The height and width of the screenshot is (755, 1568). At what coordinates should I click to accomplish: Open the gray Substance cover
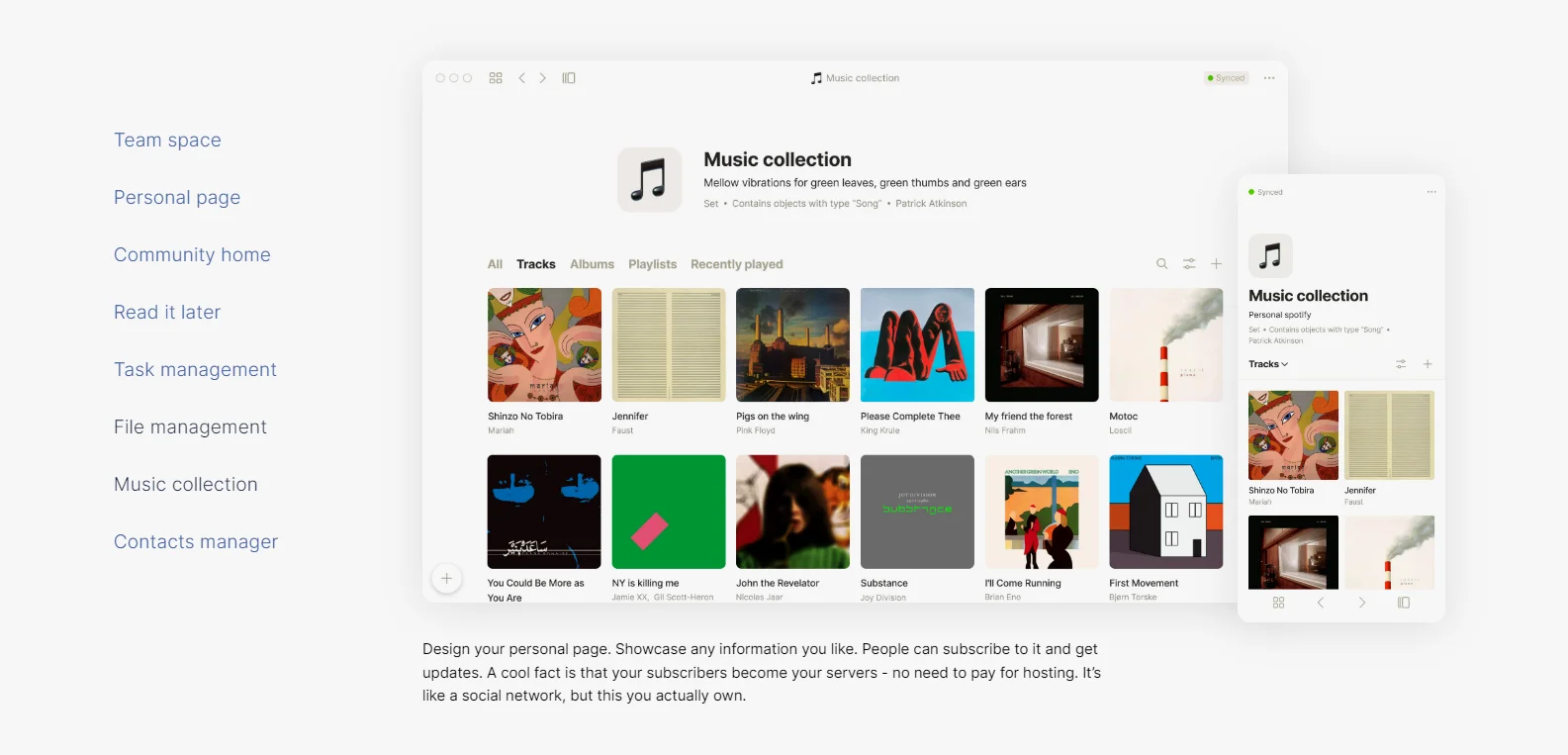[917, 512]
